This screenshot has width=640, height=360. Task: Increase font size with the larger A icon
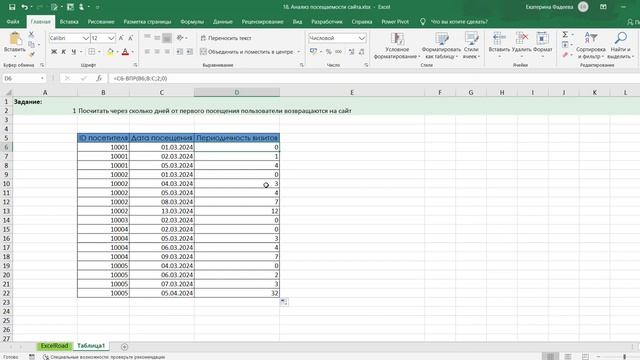121,38
